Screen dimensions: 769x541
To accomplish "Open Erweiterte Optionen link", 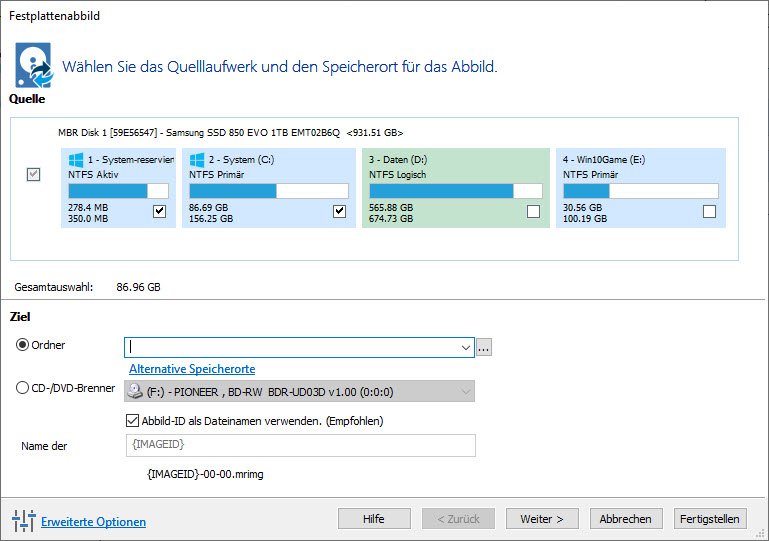I will 93,522.
